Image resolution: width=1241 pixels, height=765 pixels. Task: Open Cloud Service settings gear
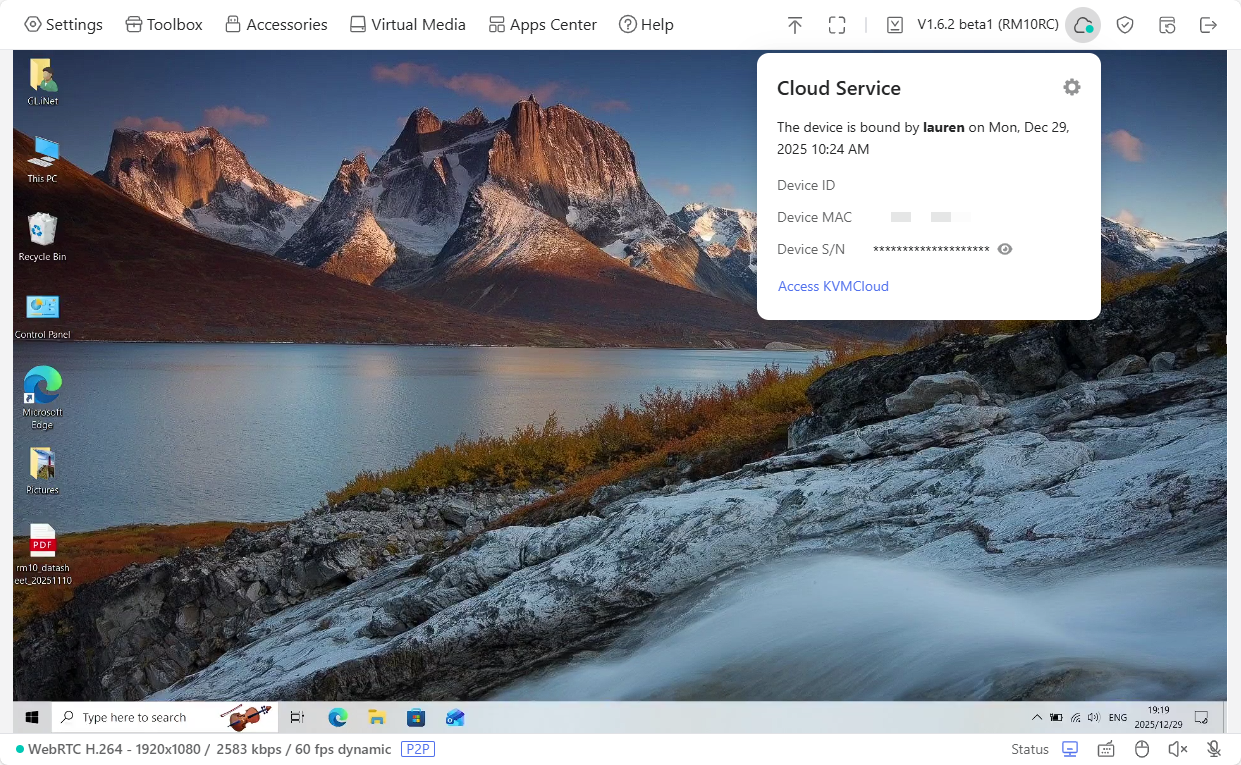pyautogui.click(x=1071, y=88)
